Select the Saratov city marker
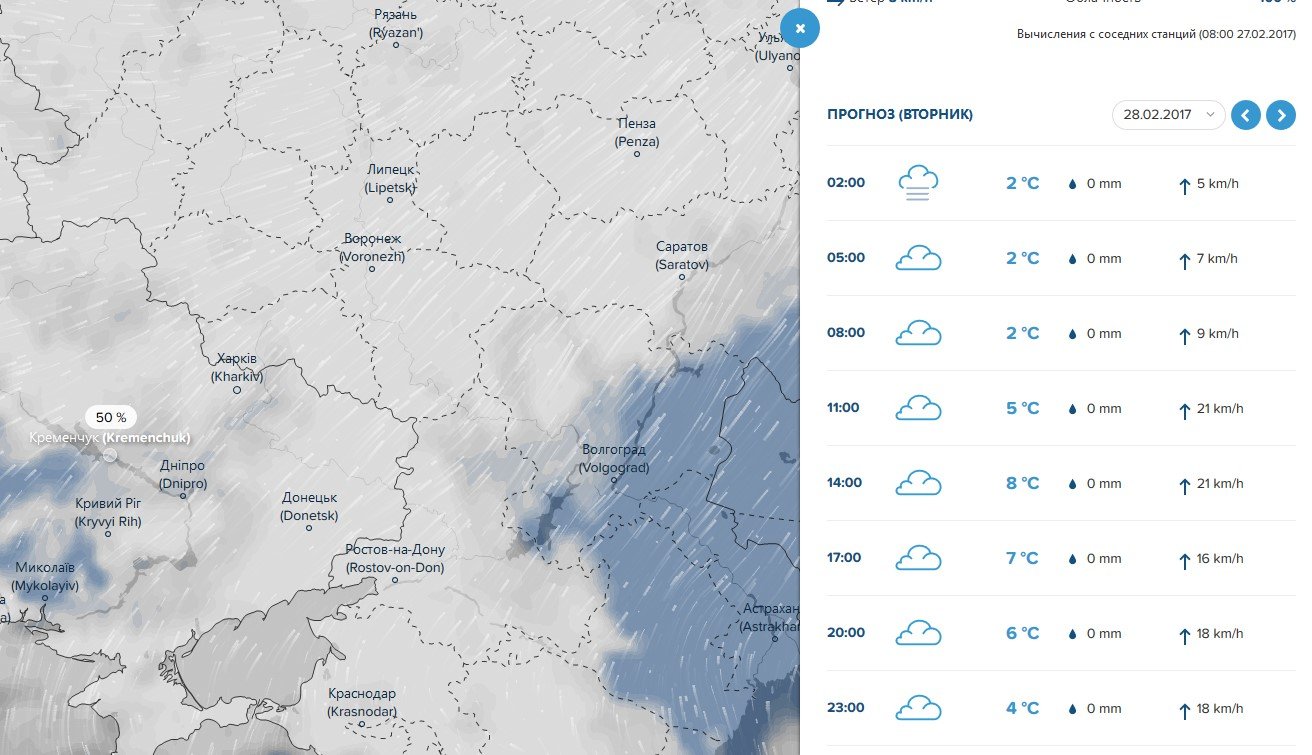The height and width of the screenshot is (755, 1312). pyautogui.click(x=682, y=278)
